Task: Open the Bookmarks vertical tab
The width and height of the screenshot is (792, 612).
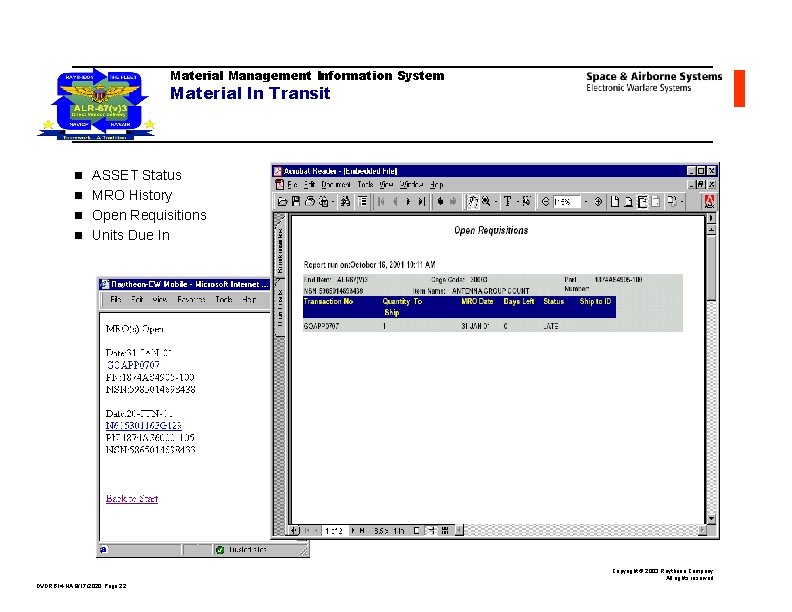Action: 280,246
